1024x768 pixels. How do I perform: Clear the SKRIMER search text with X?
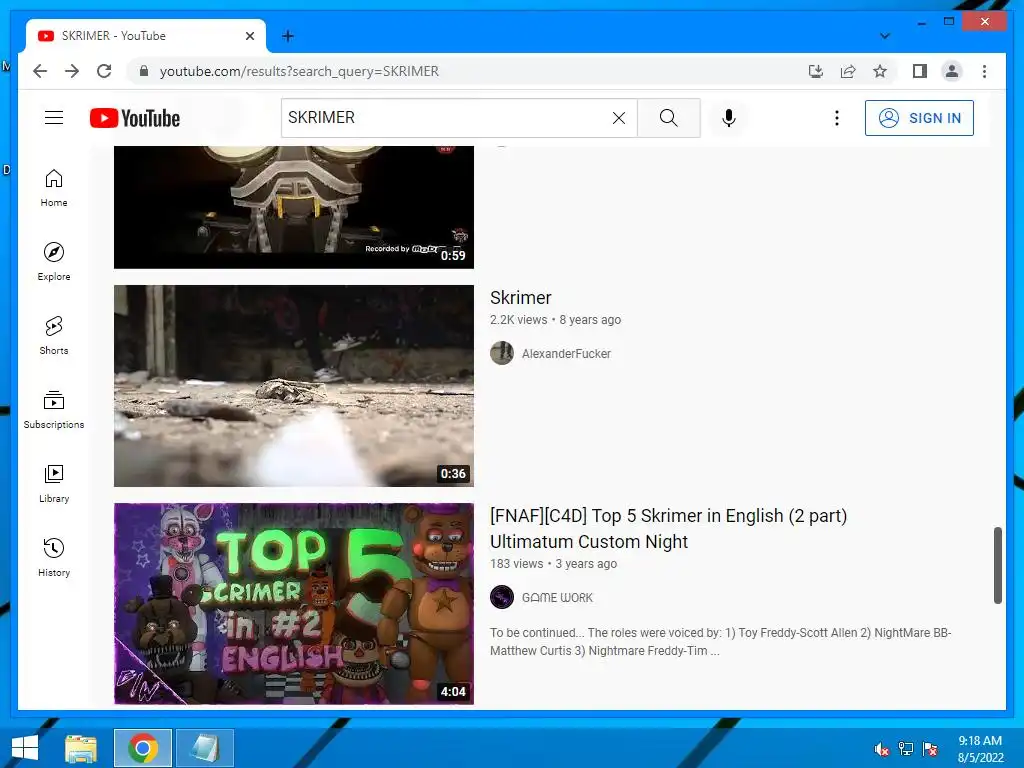618,118
